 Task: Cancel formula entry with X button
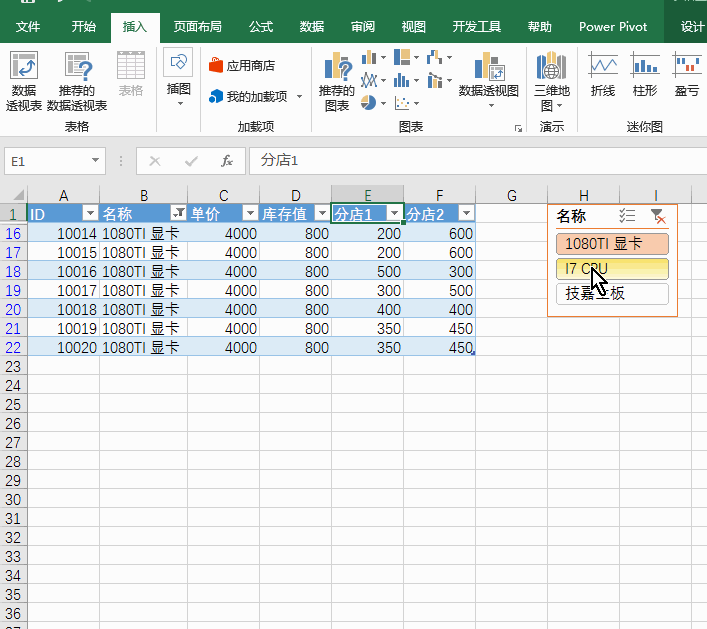click(x=155, y=161)
